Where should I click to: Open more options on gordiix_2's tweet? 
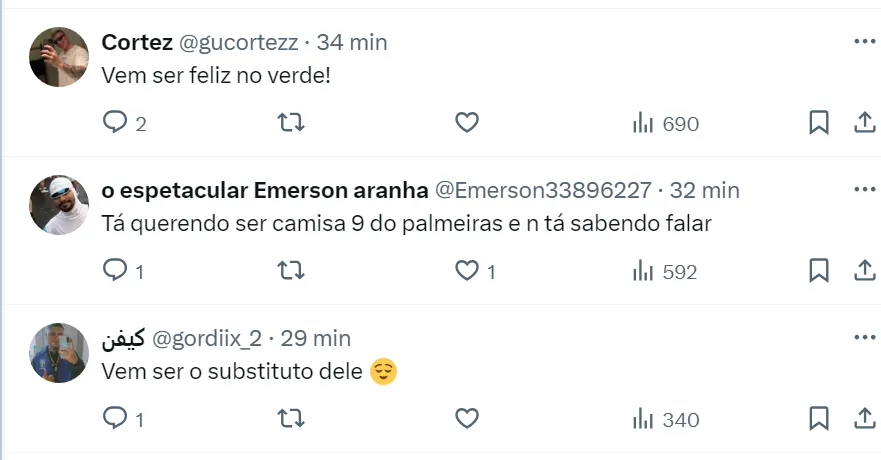coord(864,338)
